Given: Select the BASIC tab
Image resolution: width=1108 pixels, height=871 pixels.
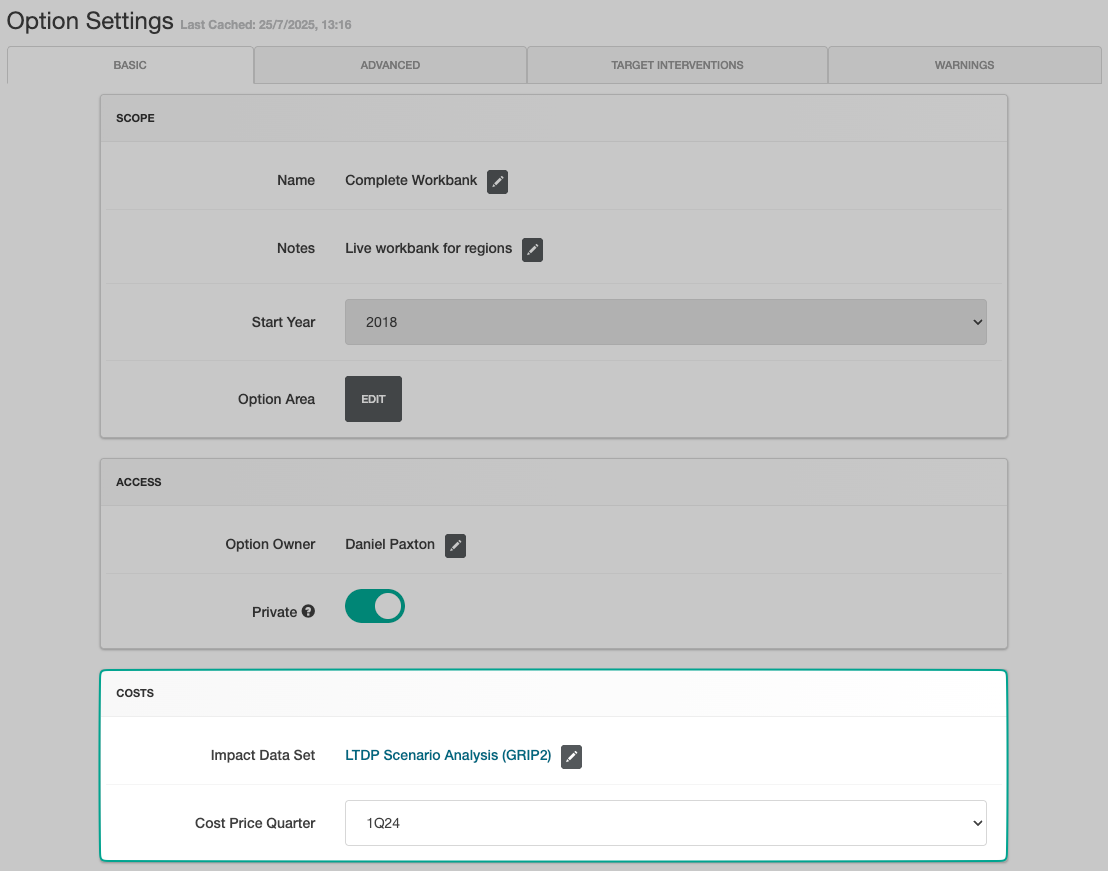Looking at the screenshot, I should (x=130, y=64).
